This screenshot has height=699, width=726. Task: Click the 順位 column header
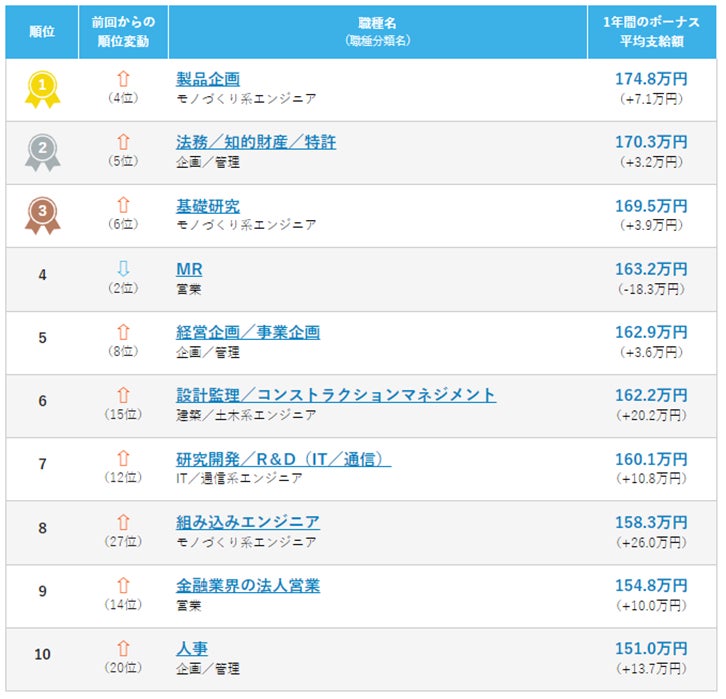coord(42,31)
